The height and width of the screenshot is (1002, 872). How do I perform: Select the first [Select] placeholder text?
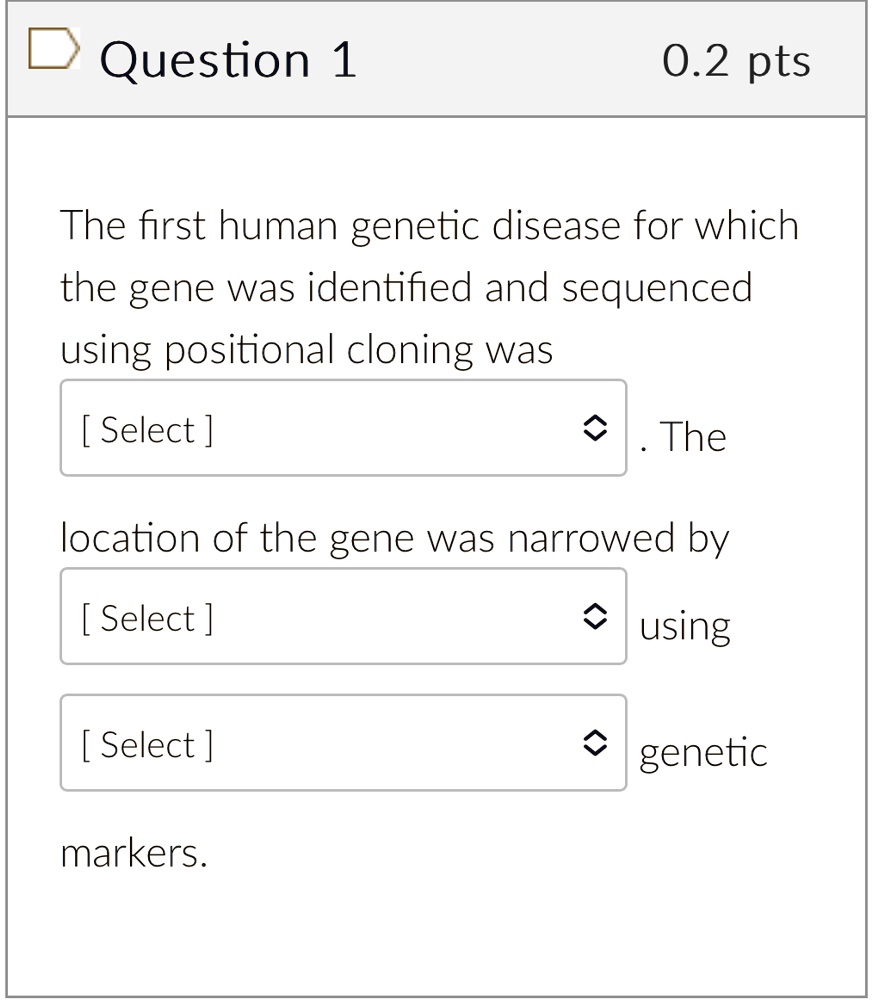pos(146,429)
